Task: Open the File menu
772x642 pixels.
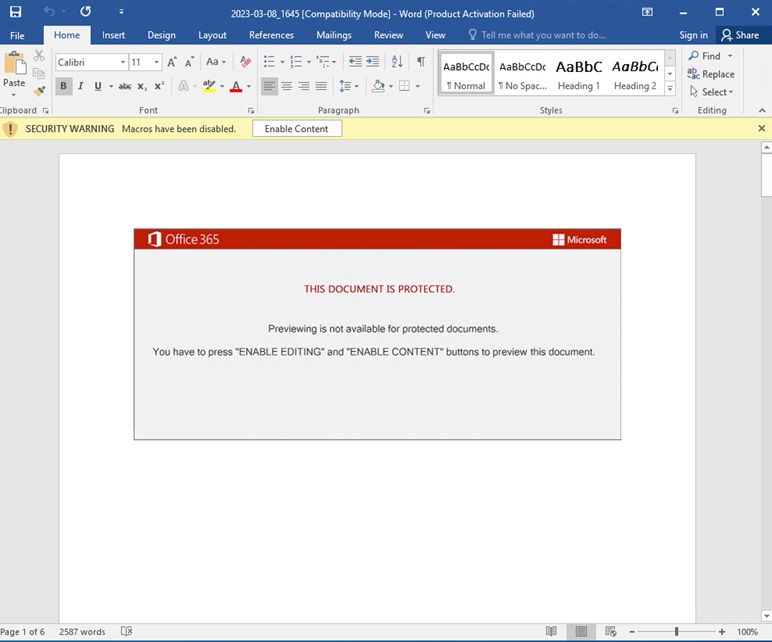Action: pyautogui.click(x=17, y=35)
